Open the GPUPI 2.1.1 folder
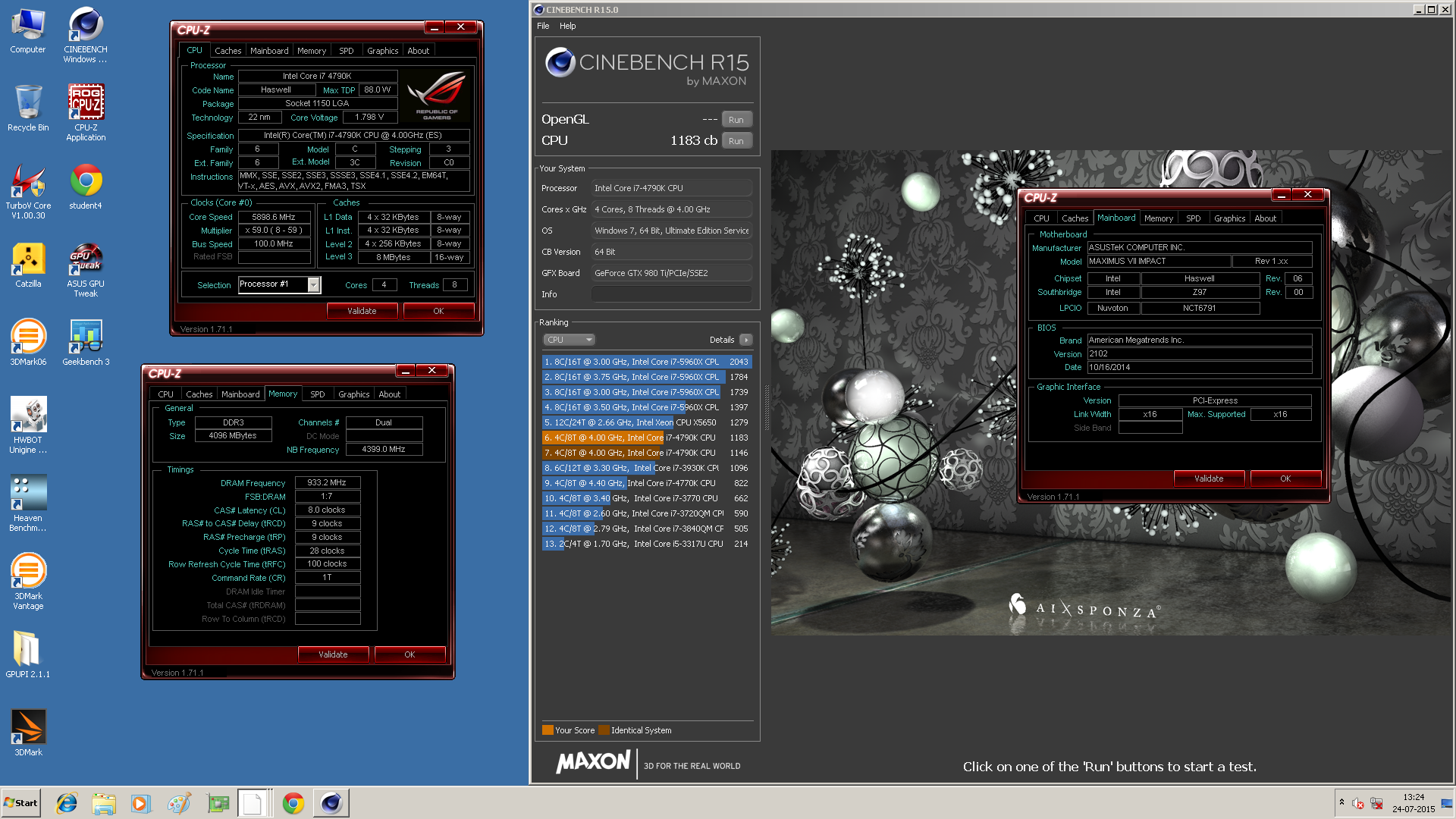The width and height of the screenshot is (1456, 819). (28, 654)
